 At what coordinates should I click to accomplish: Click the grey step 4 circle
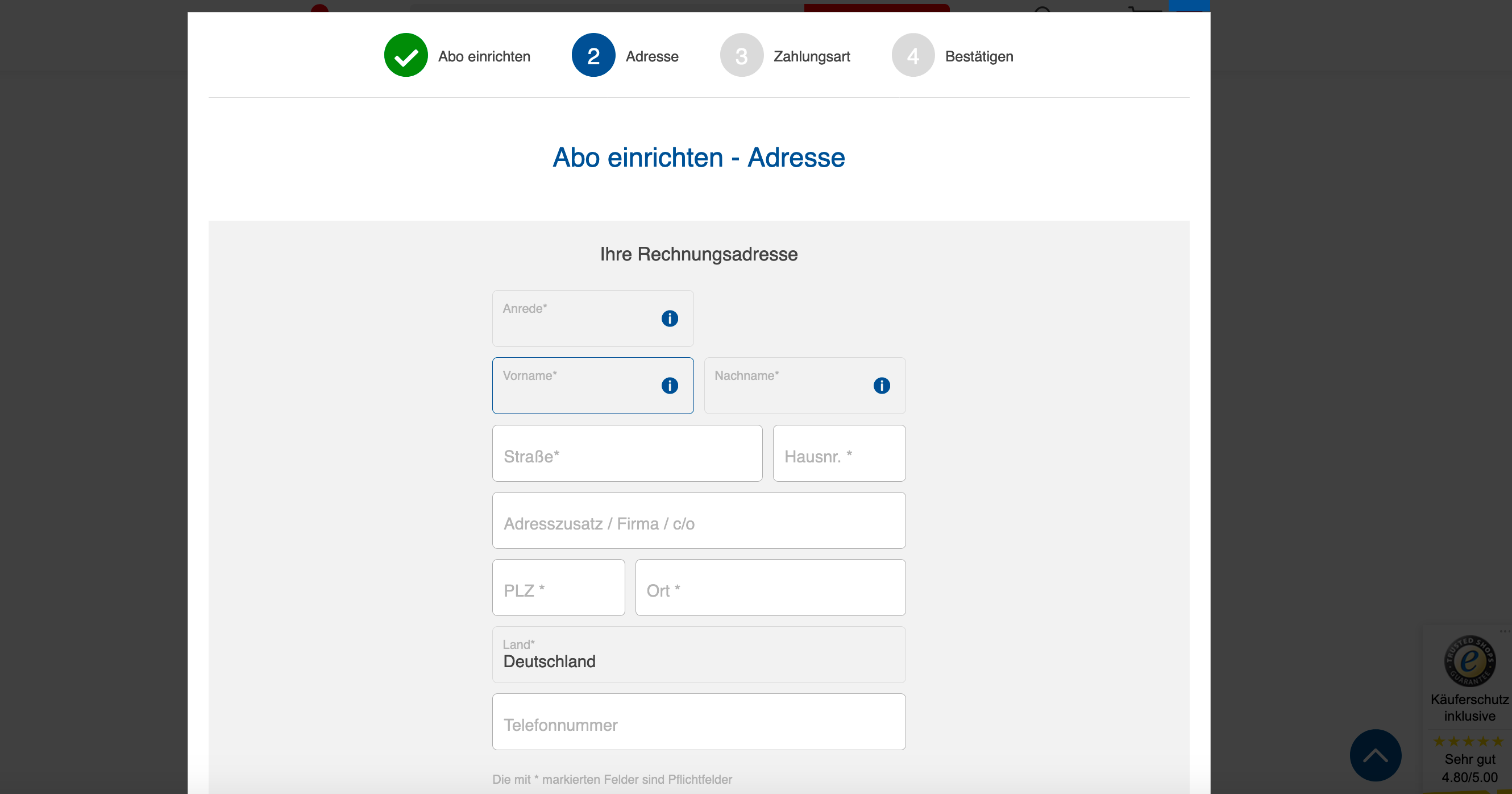click(912, 55)
